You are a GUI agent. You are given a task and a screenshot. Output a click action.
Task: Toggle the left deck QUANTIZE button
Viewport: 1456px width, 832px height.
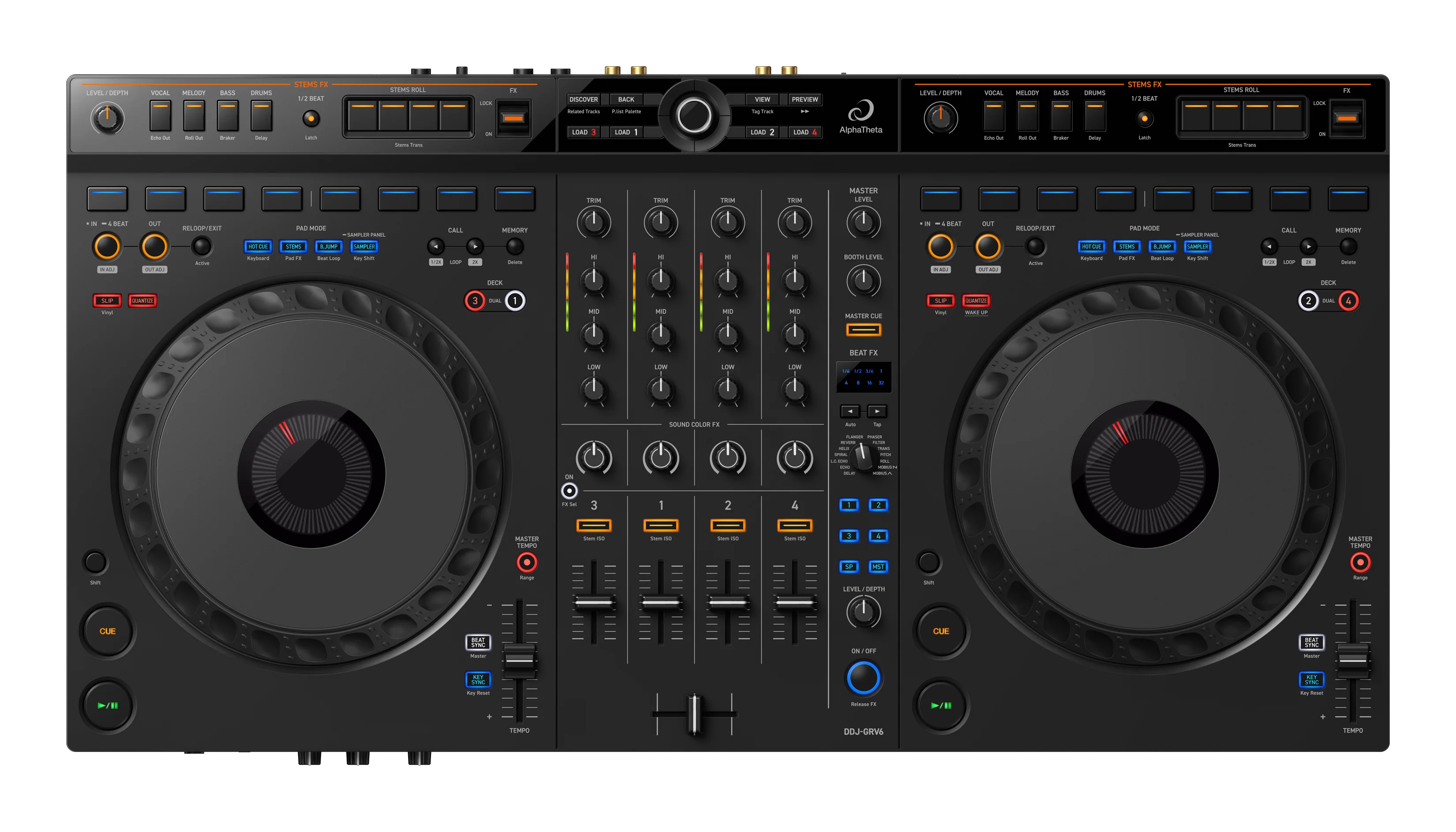click(142, 300)
